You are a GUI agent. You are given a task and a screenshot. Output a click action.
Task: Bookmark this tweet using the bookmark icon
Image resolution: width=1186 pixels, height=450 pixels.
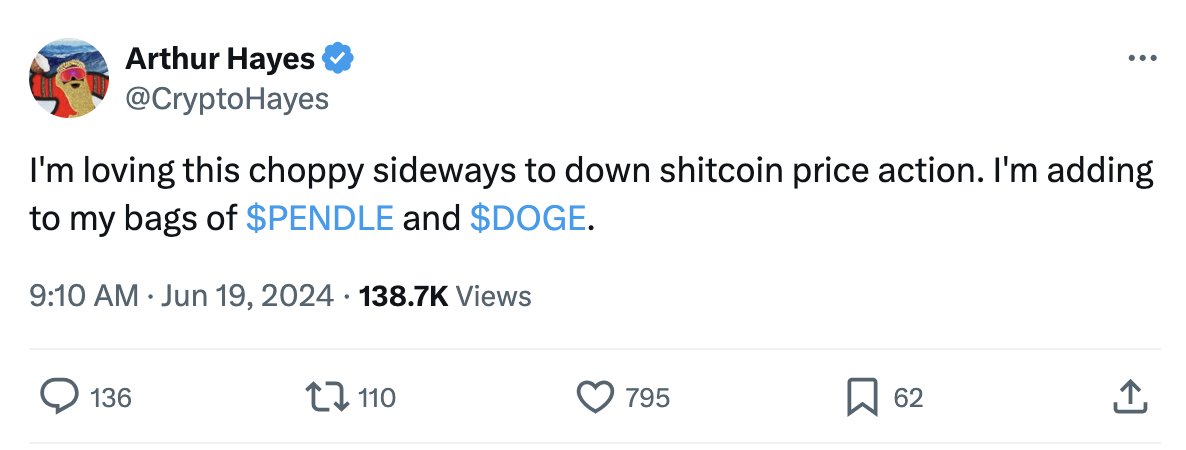click(x=862, y=398)
